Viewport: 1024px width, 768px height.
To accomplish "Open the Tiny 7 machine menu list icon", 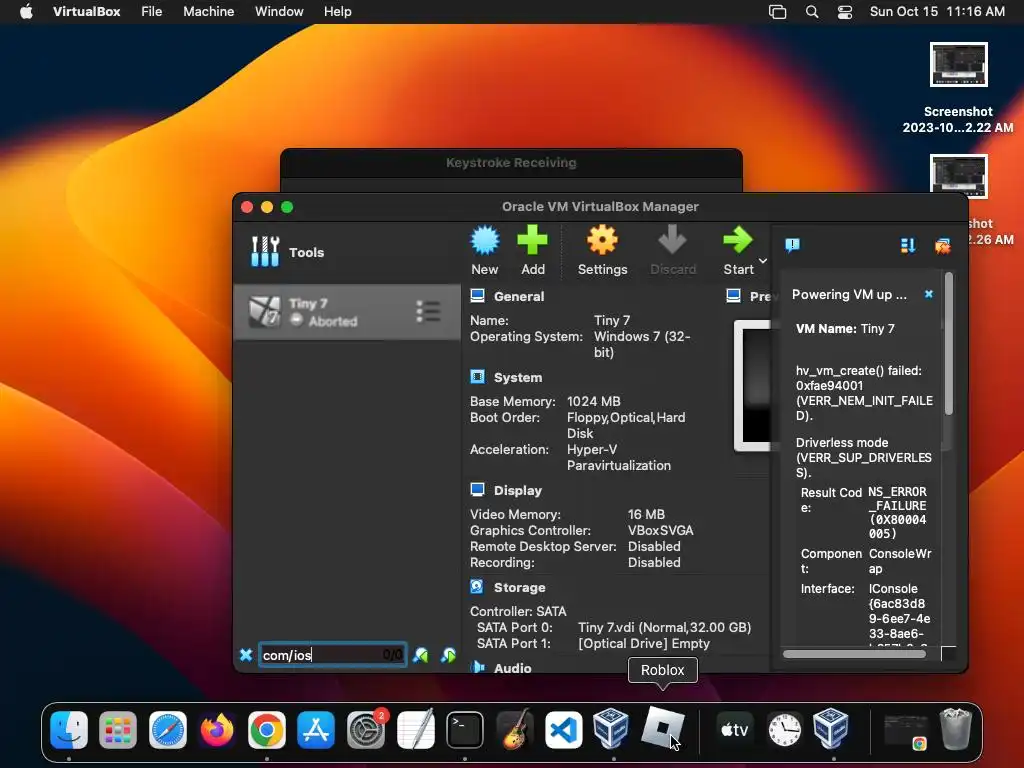I will (x=428, y=312).
